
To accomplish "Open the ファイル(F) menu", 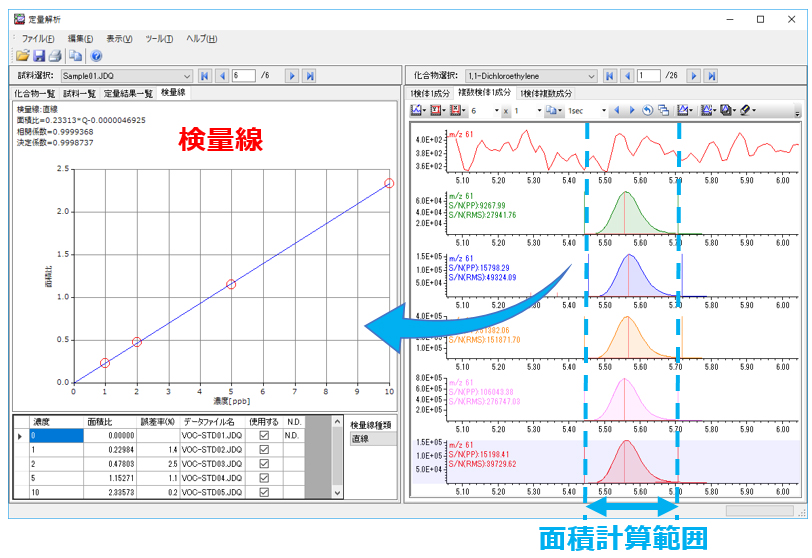I will pyautogui.click(x=38, y=38).
